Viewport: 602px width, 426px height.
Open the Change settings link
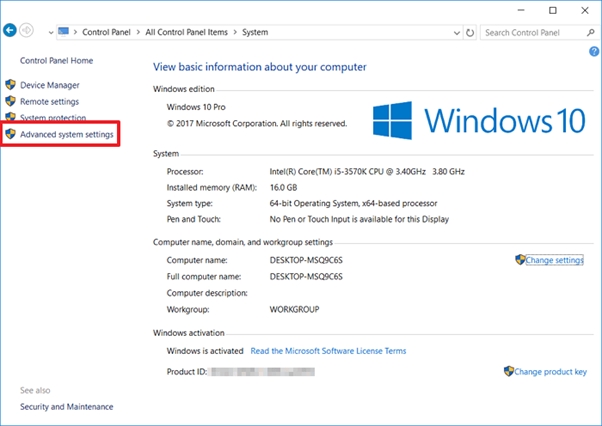click(554, 260)
